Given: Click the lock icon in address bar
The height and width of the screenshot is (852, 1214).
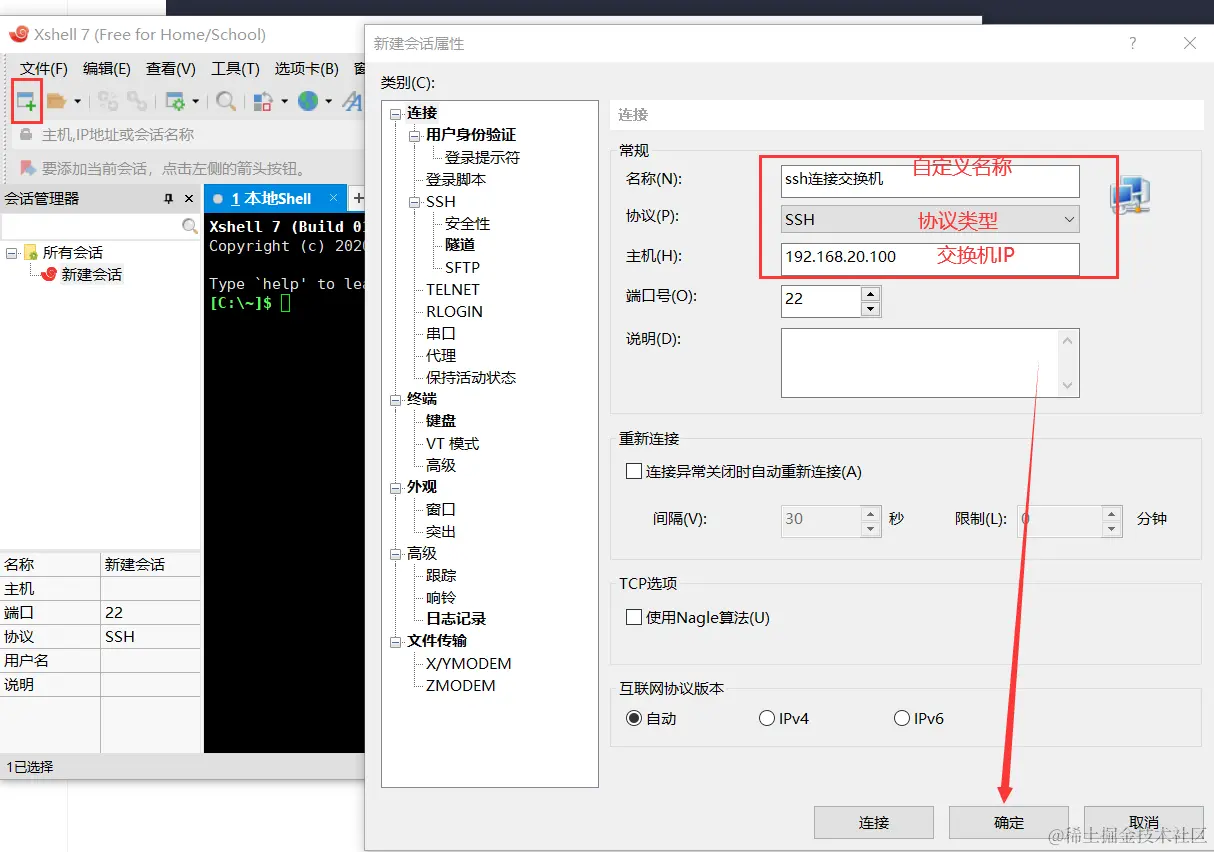Looking at the screenshot, I should pos(26,134).
